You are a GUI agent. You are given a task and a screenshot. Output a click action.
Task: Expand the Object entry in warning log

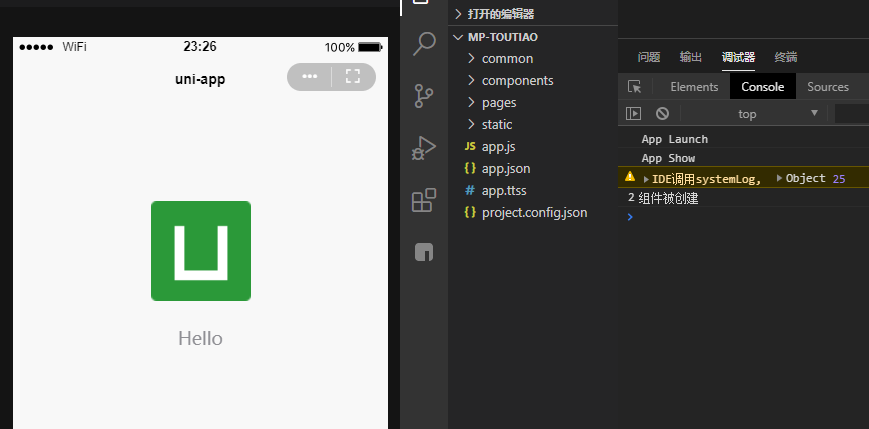point(804,178)
